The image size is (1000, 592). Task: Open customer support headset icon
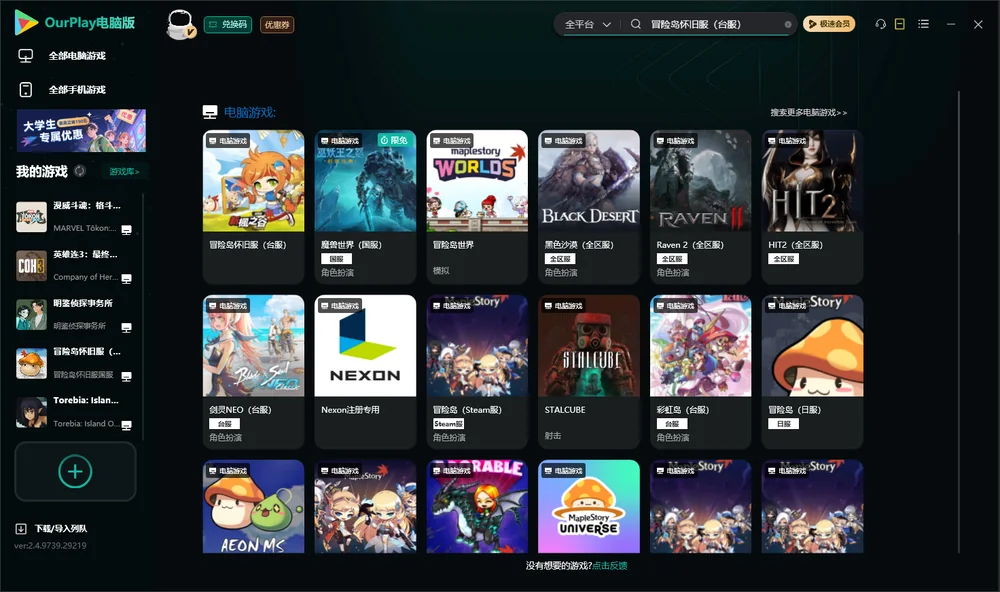point(881,24)
